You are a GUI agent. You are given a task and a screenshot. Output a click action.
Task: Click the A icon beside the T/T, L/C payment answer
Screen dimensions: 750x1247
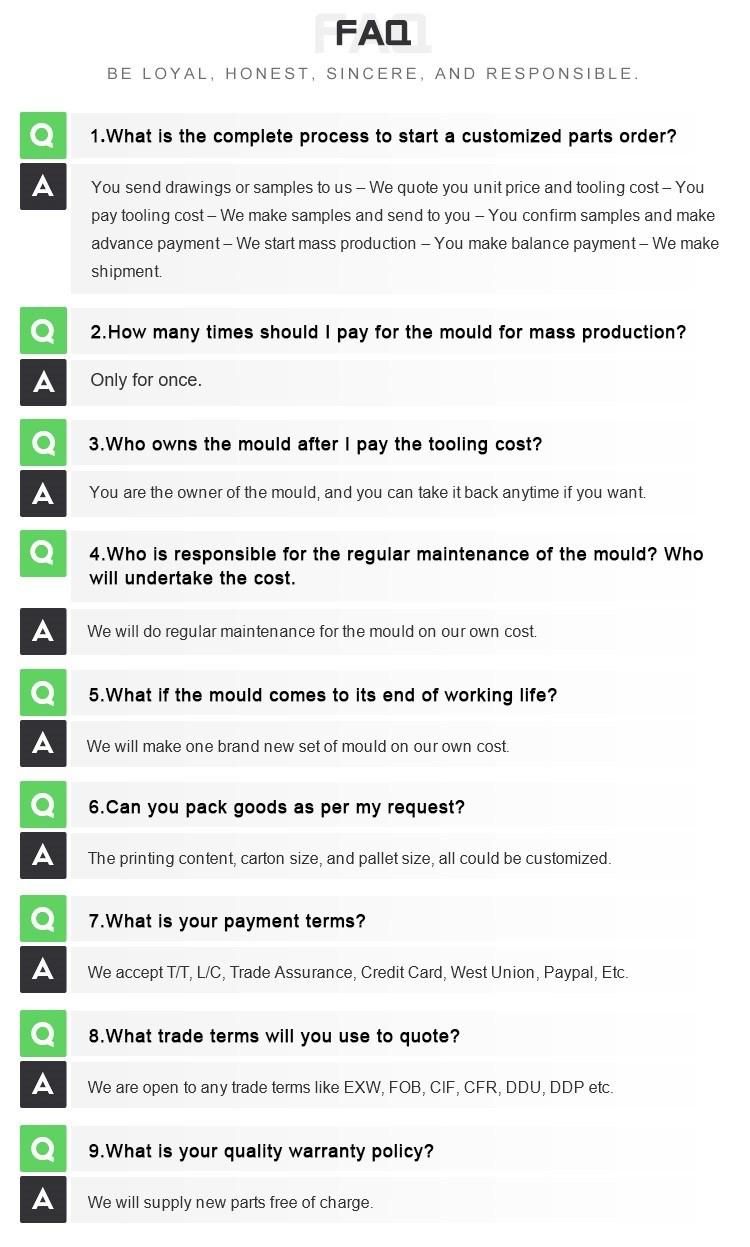pos(43,970)
